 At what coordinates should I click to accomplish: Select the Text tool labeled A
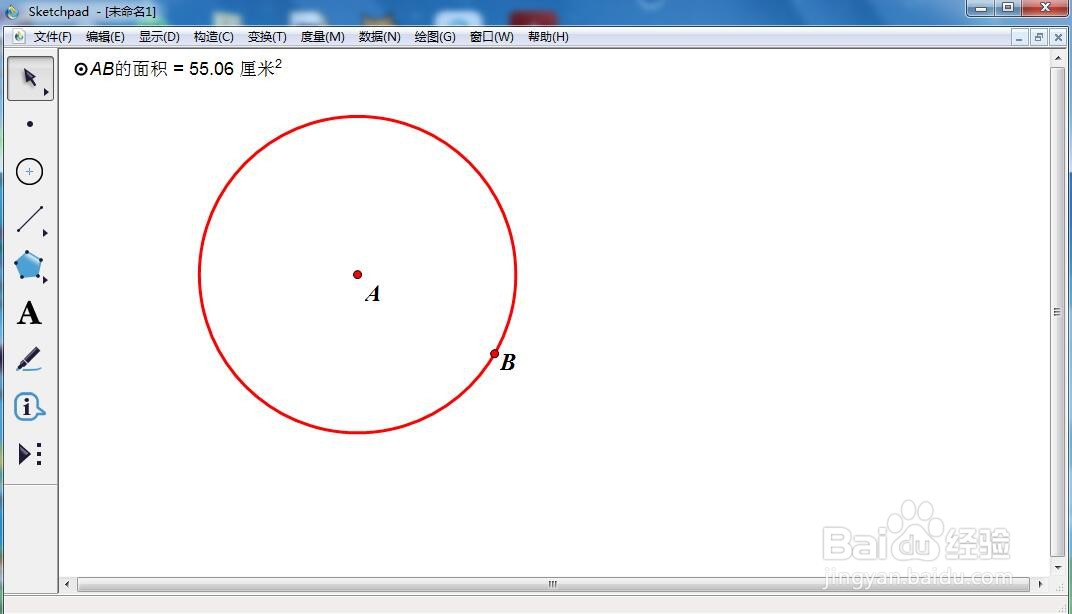[x=29, y=313]
